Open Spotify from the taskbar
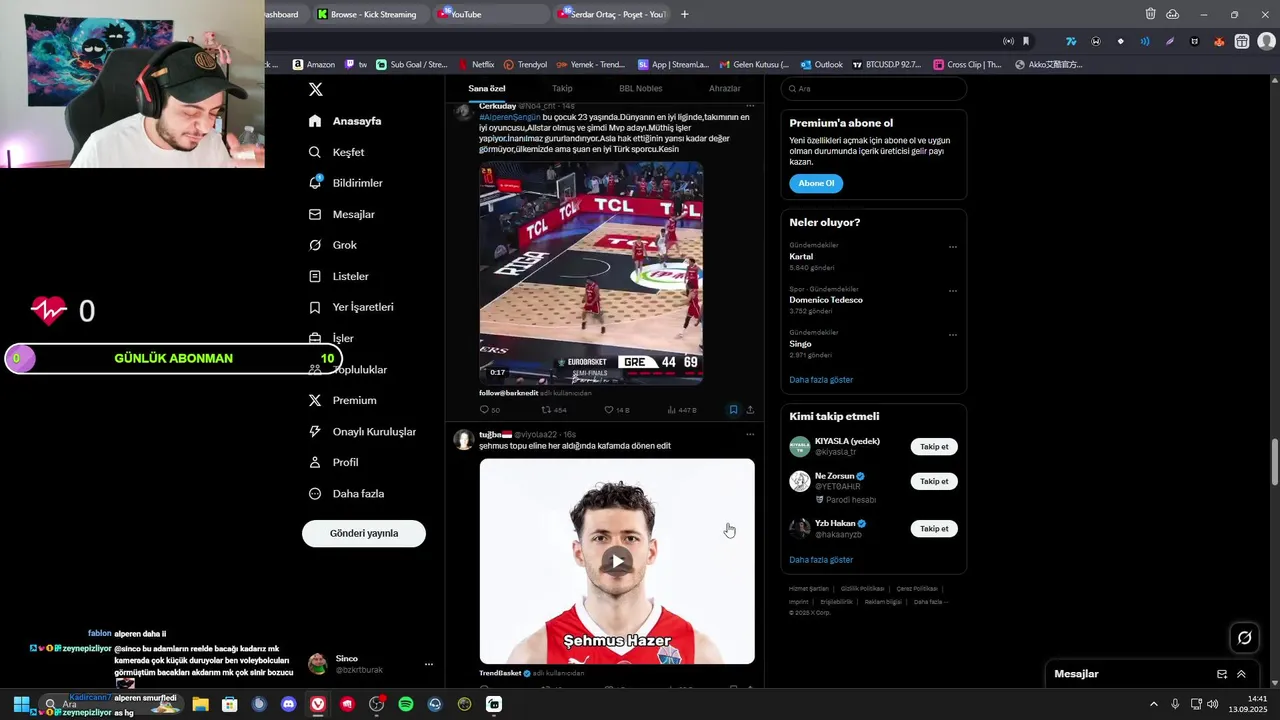 point(406,704)
